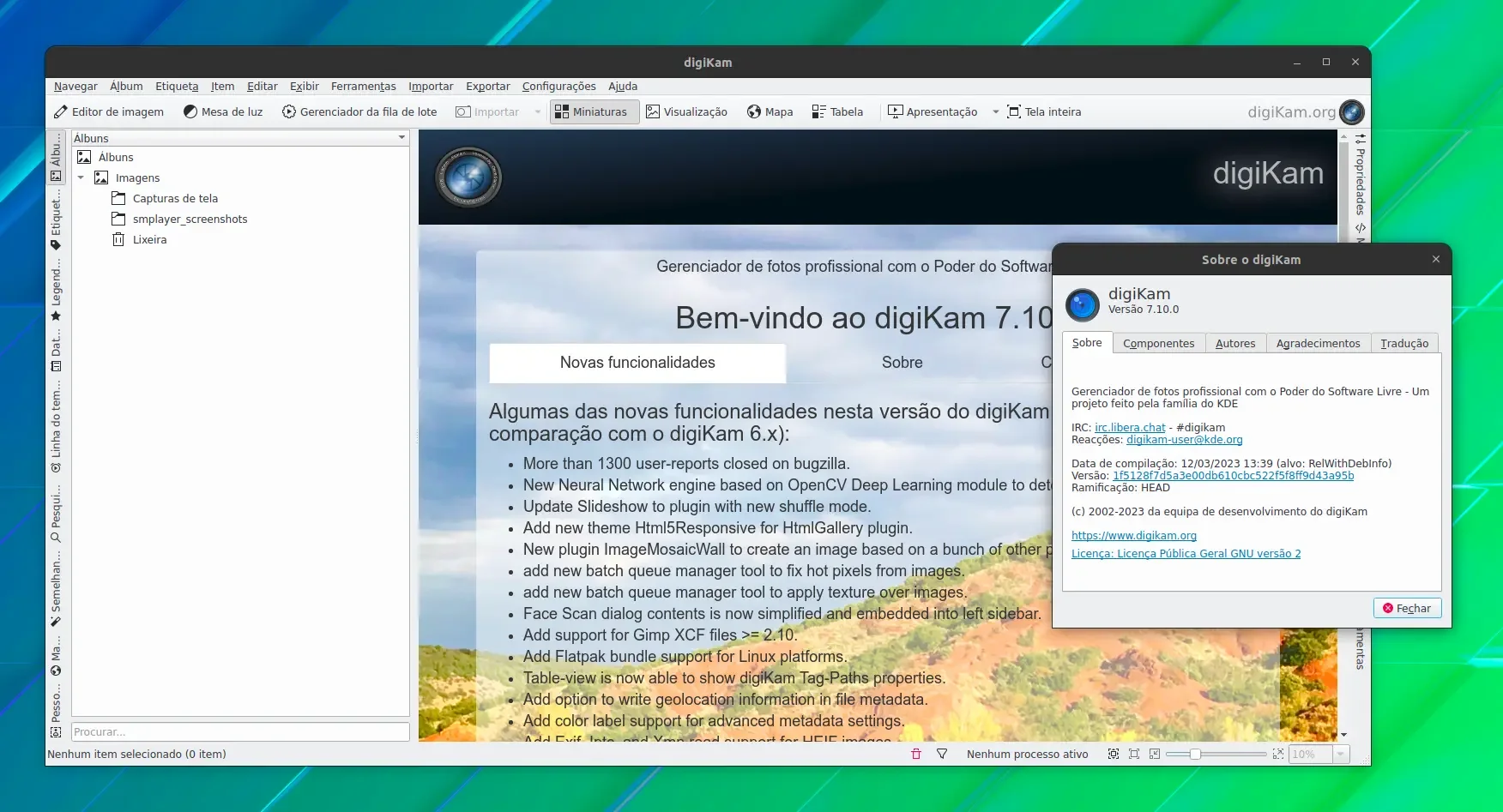Click the Procurar search field
The width and height of the screenshot is (1503, 812).
[240, 732]
